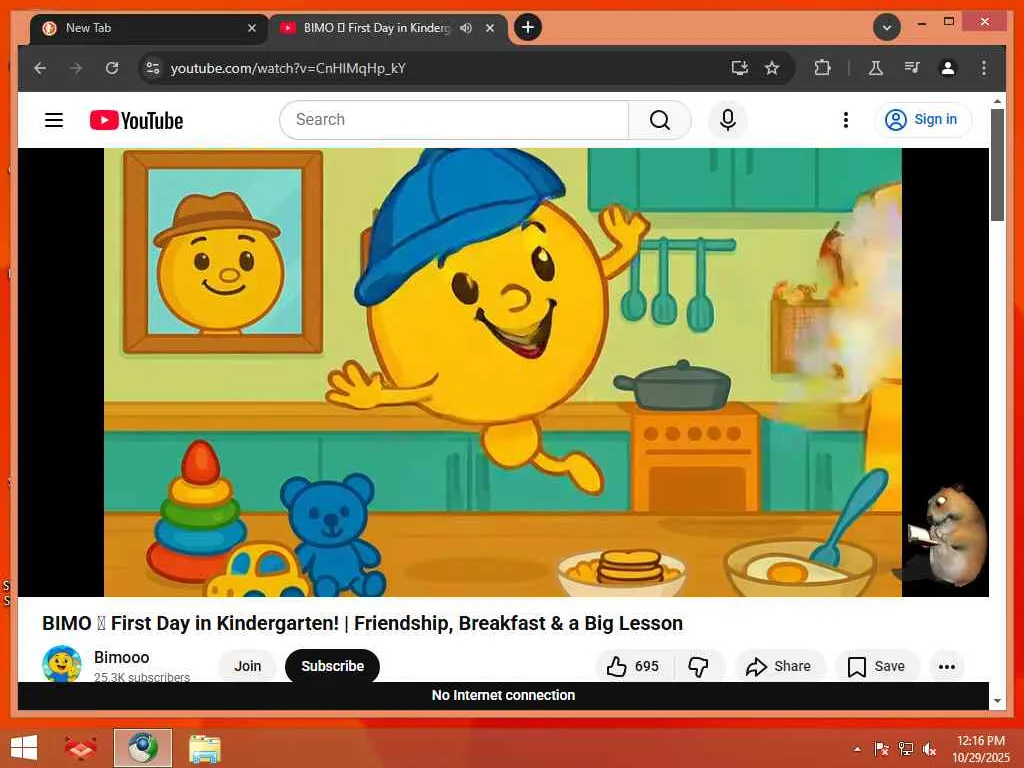Open more actions ellipsis below video
1024x768 pixels.
946,666
